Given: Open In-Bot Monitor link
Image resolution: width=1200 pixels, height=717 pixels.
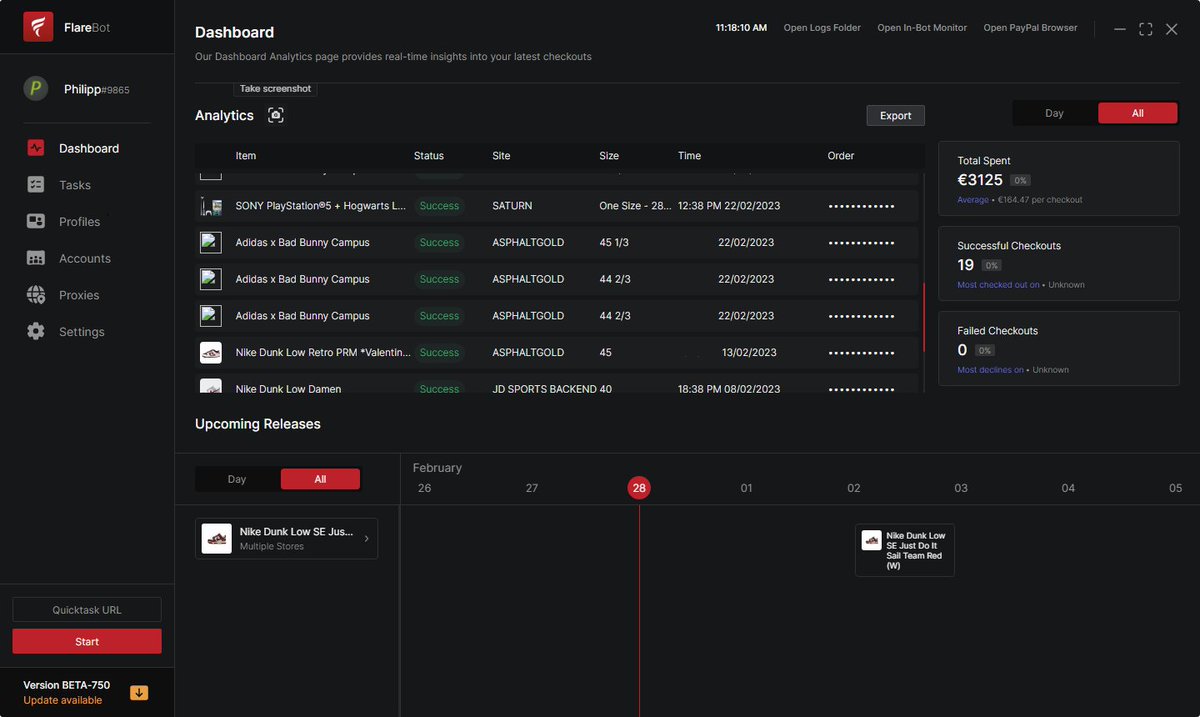Looking at the screenshot, I should point(922,28).
